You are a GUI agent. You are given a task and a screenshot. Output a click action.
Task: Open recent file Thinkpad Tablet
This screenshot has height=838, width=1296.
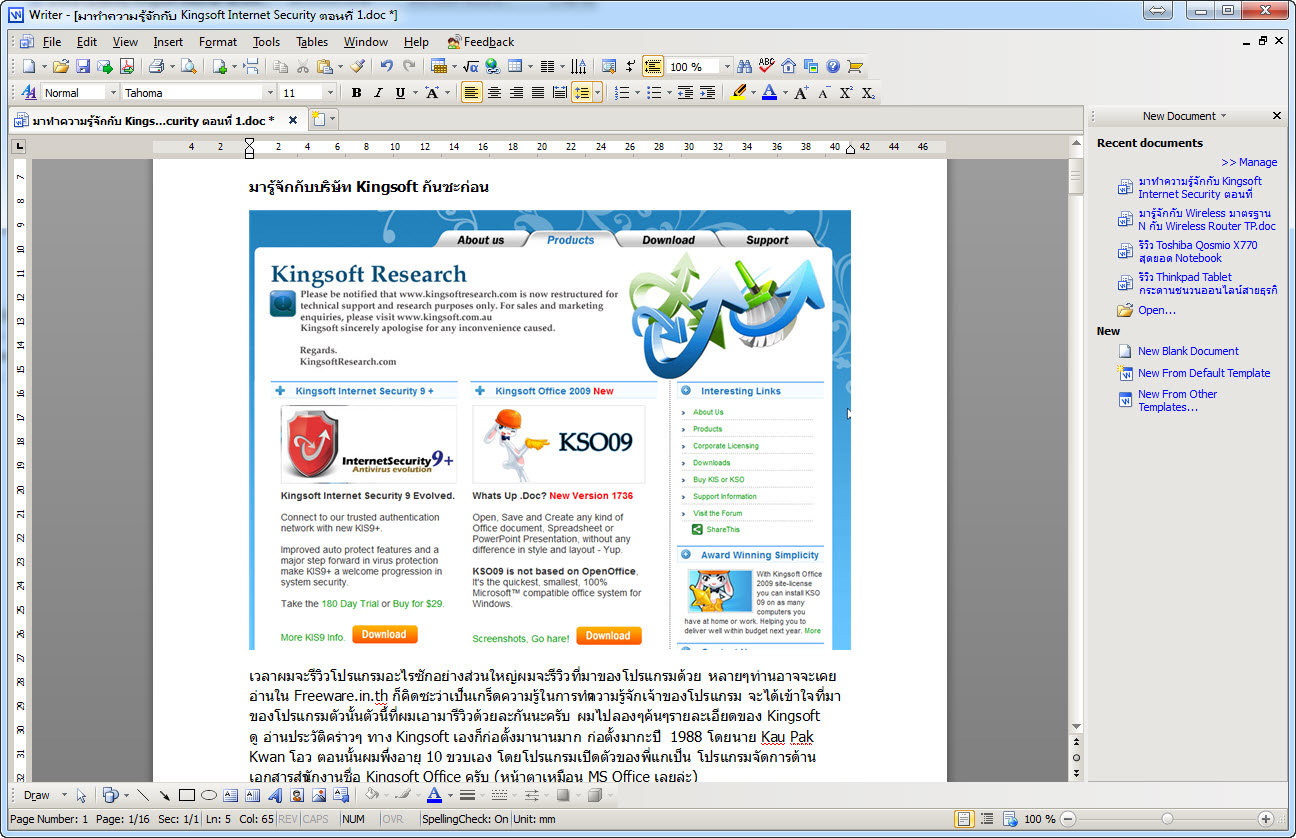tap(1208, 283)
